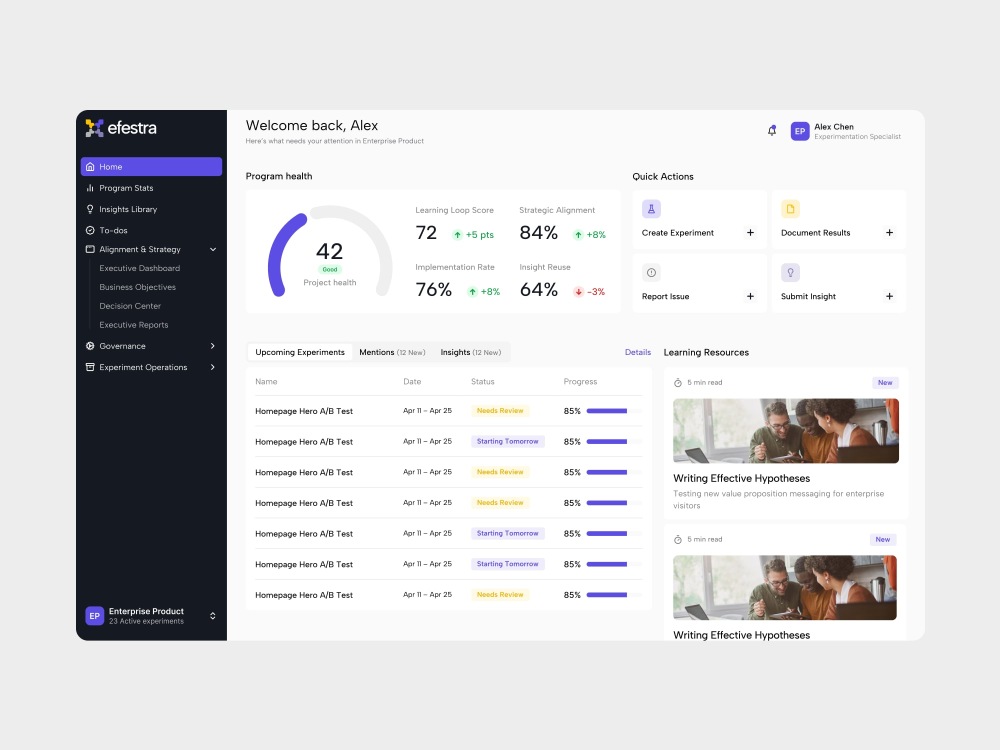Click the Create Experiment quick action
Viewport: 1000px width, 750px height.
700,220
